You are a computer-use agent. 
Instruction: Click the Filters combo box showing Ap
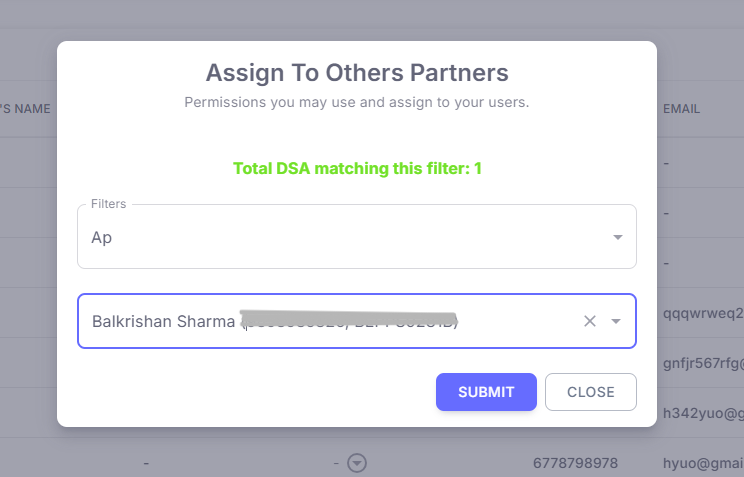tap(340, 237)
